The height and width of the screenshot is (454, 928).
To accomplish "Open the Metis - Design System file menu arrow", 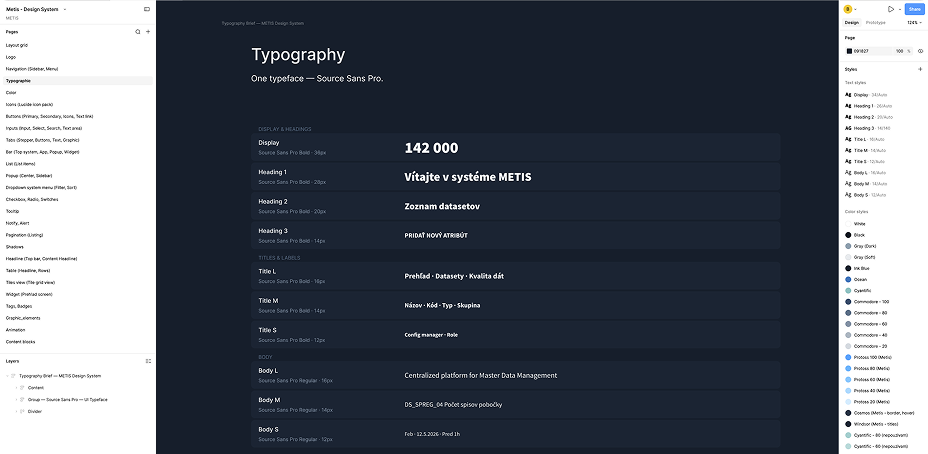I will tap(65, 9).
